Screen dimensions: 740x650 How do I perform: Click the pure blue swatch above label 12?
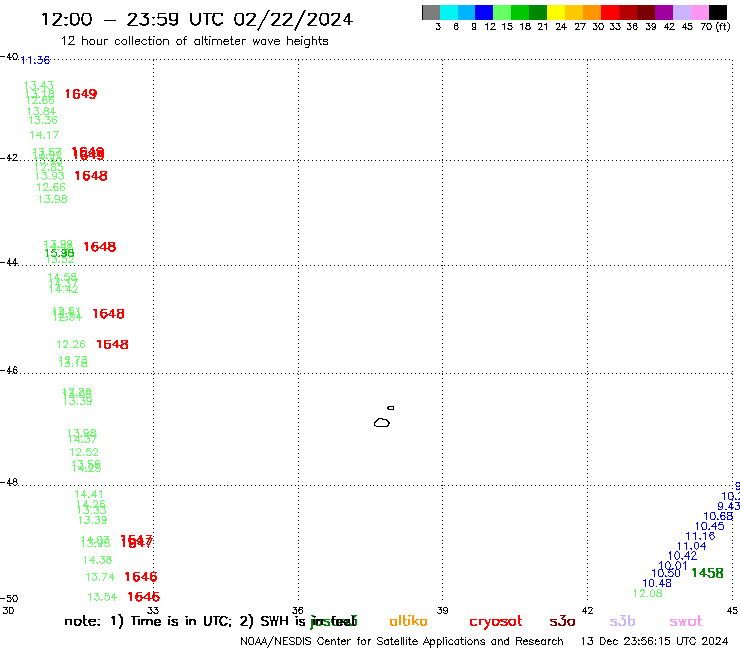point(484,12)
